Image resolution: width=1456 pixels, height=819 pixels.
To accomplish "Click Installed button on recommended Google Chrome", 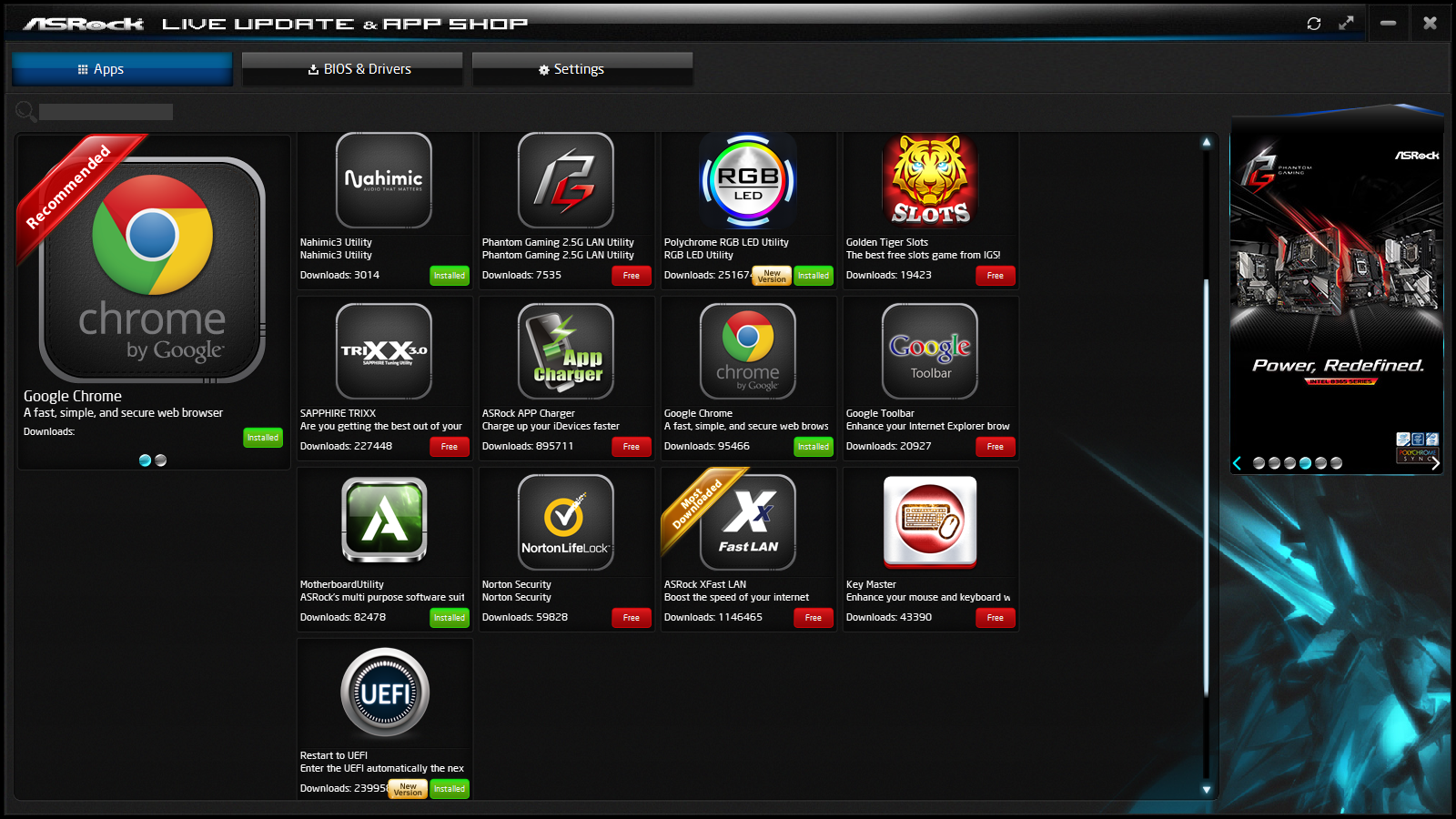I will [263, 438].
